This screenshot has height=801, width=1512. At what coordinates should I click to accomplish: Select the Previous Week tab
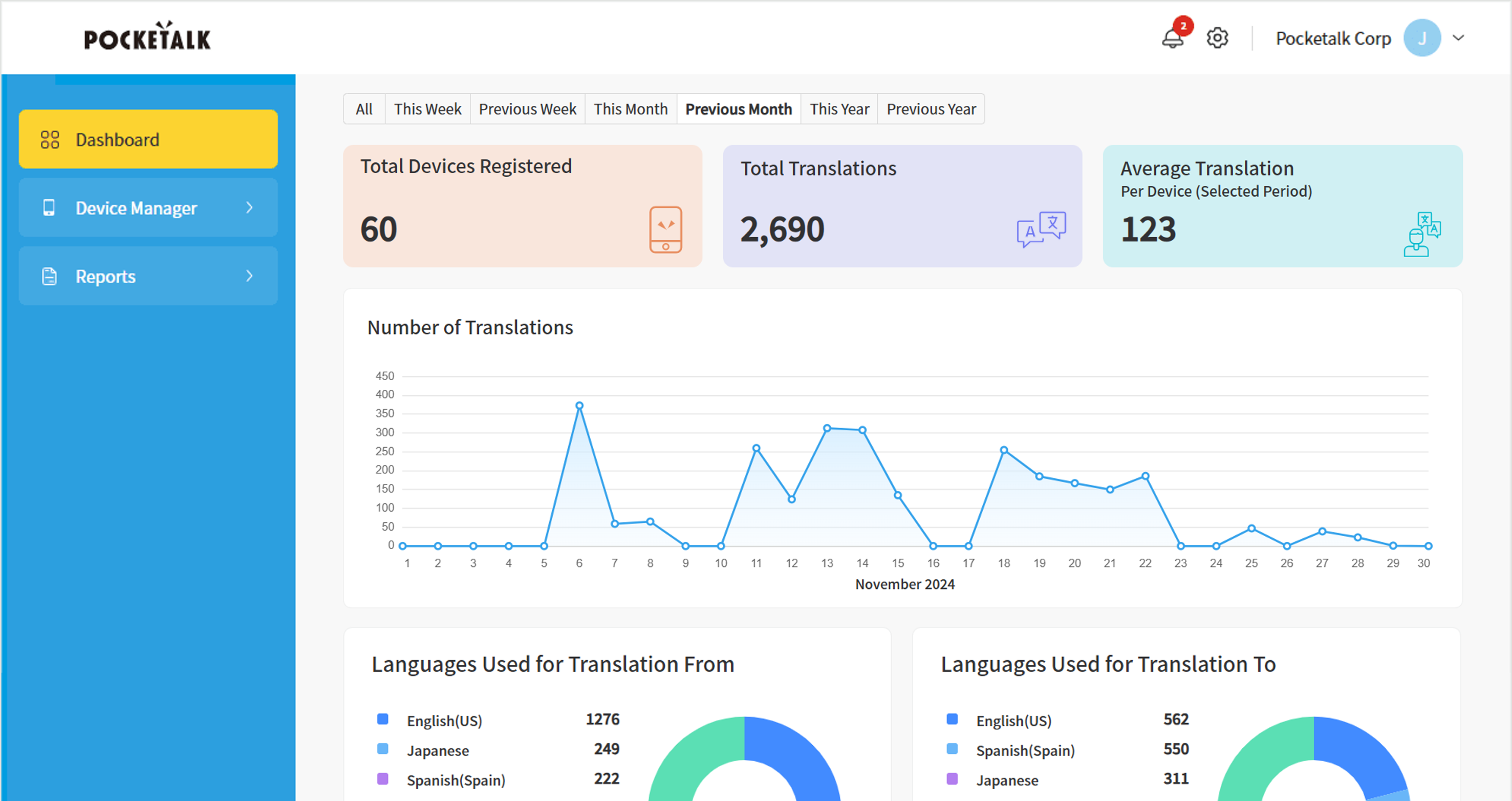click(x=527, y=109)
